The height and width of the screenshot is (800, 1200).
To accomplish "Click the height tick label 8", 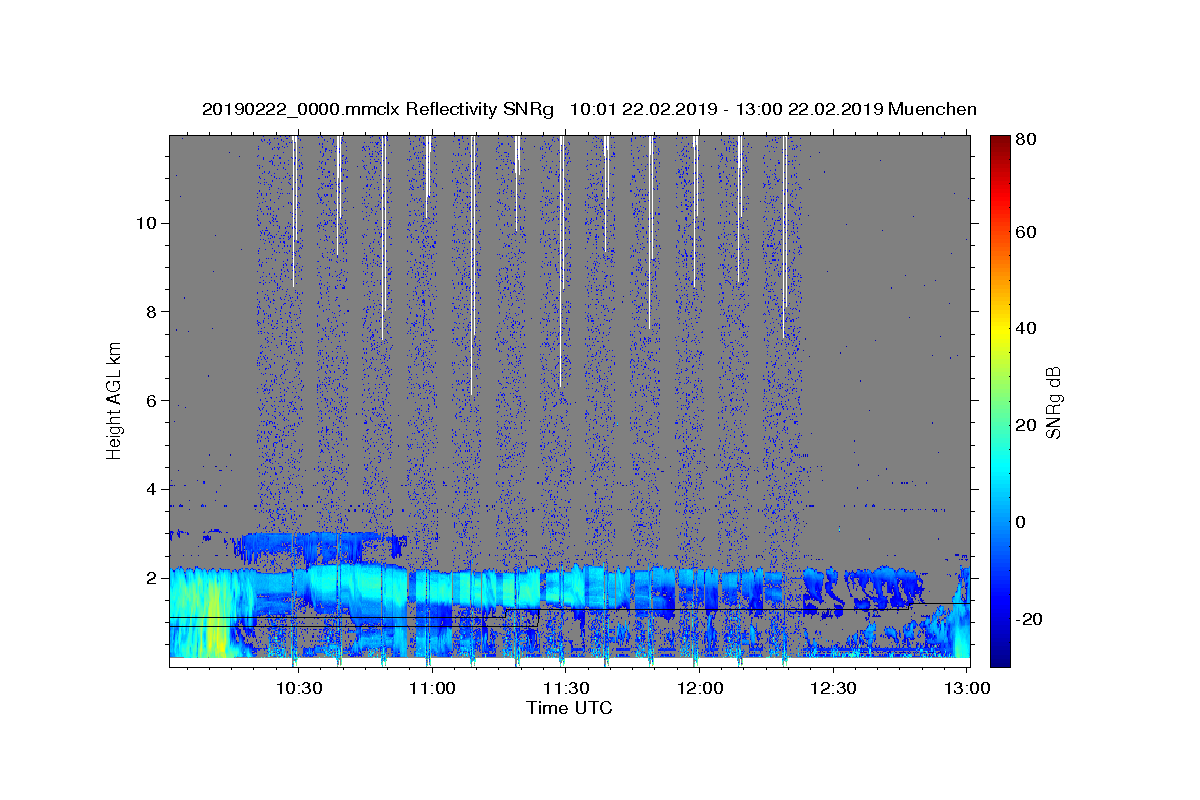I will point(150,311).
